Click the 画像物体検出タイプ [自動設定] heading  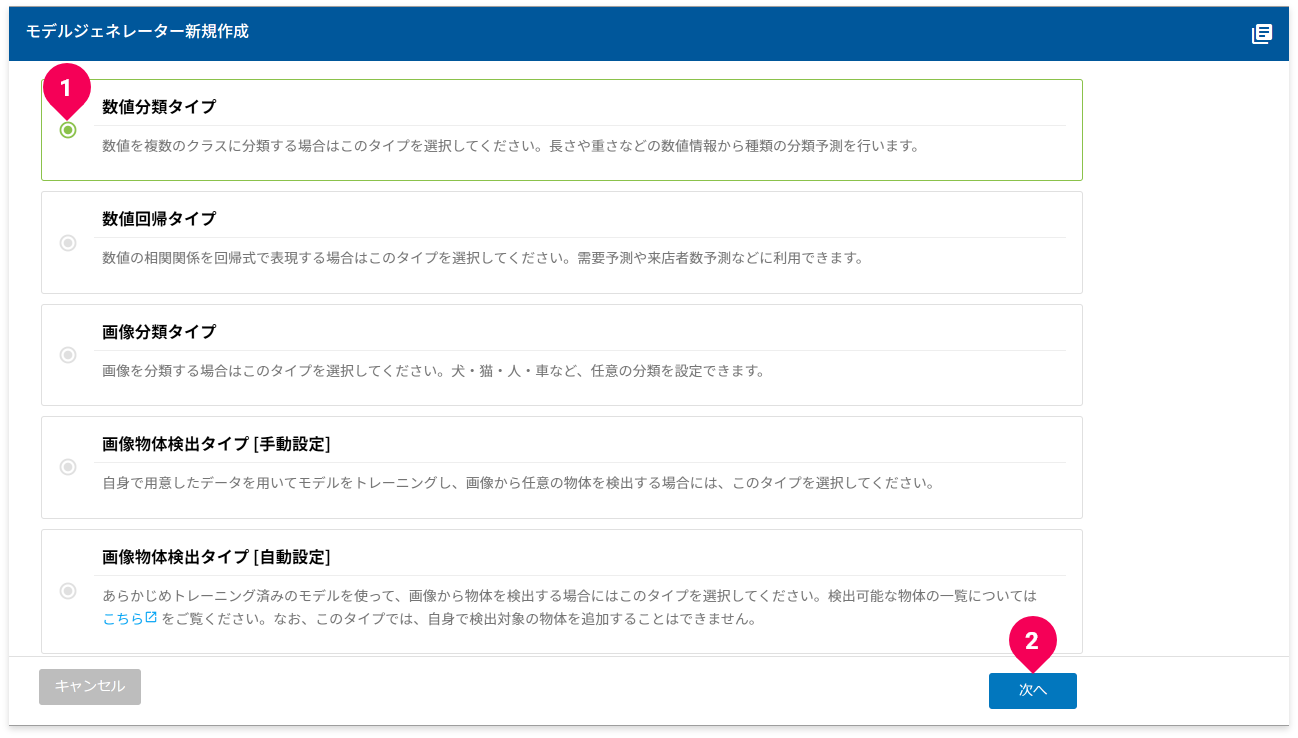pos(216,556)
